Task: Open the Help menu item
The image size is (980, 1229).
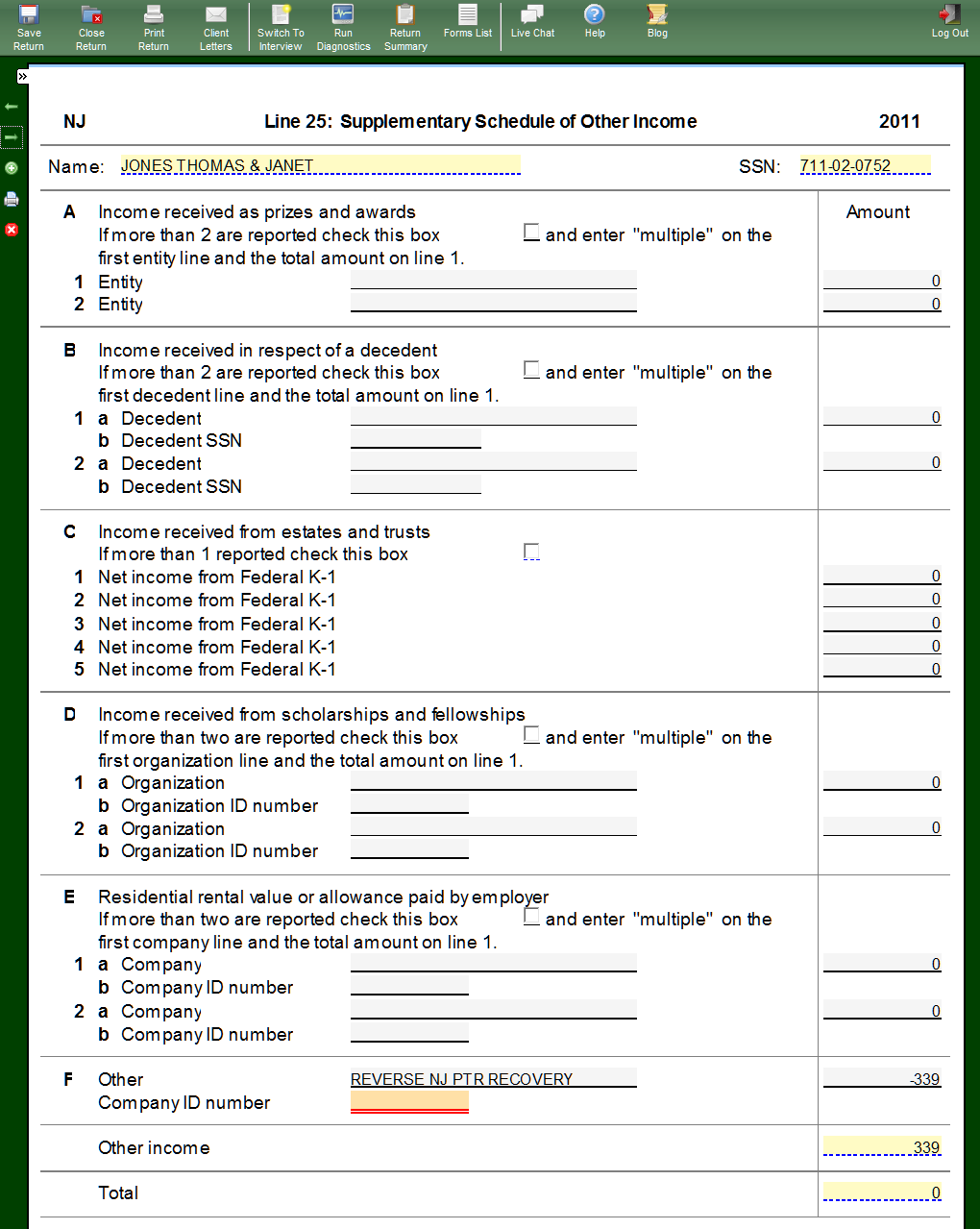Action: click(x=595, y=21)
